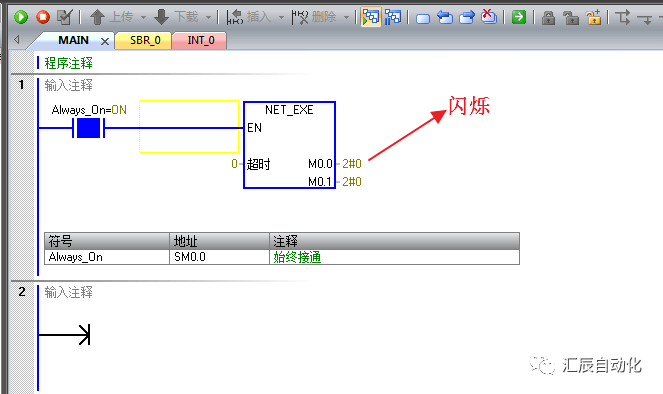663x394 pixels.
Task: Open the Insert (插入) dropdown arrow
Action: coord(281,18)
